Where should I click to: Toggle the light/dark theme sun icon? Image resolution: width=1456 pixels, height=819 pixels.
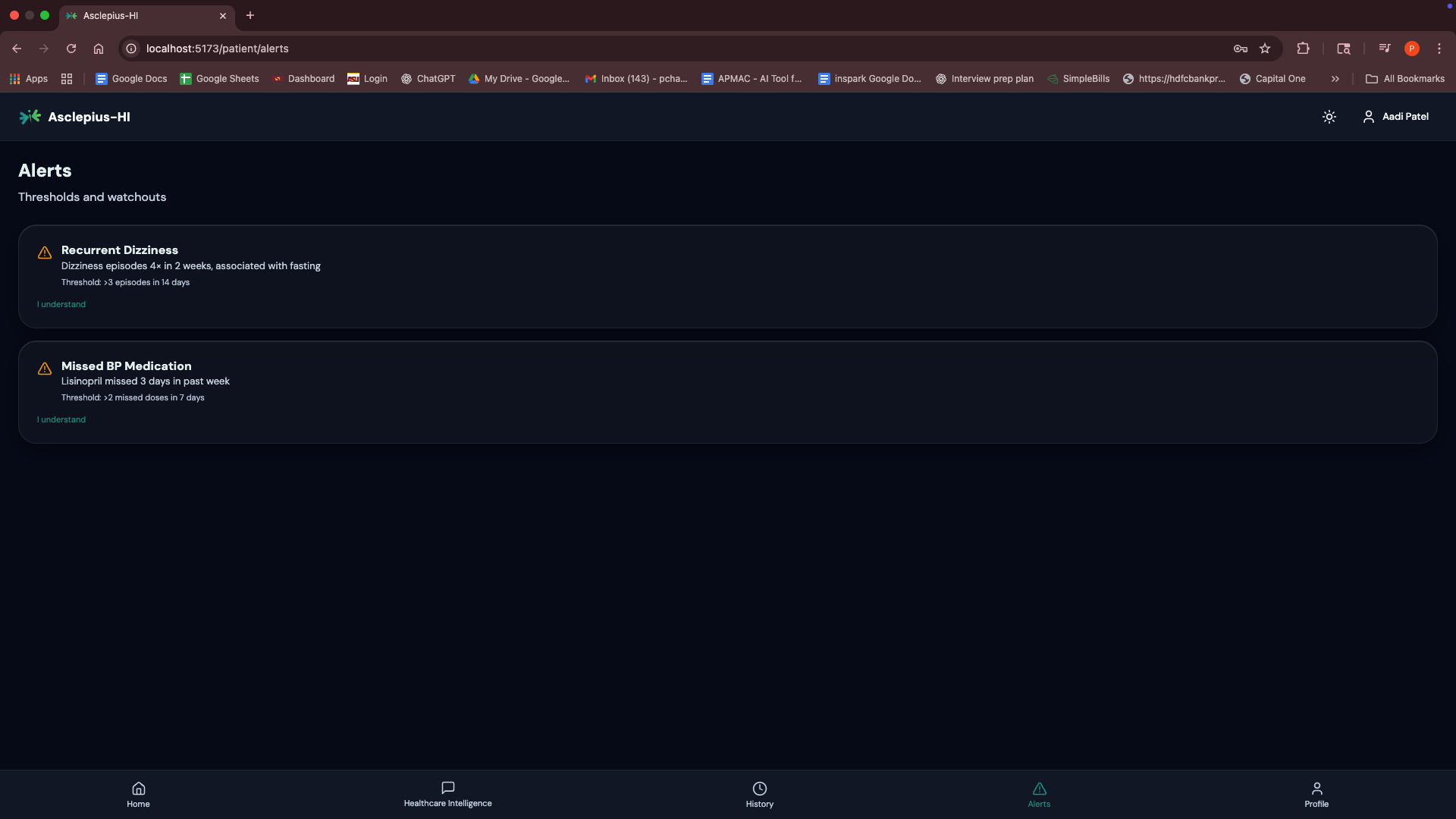coord(1329,117)
